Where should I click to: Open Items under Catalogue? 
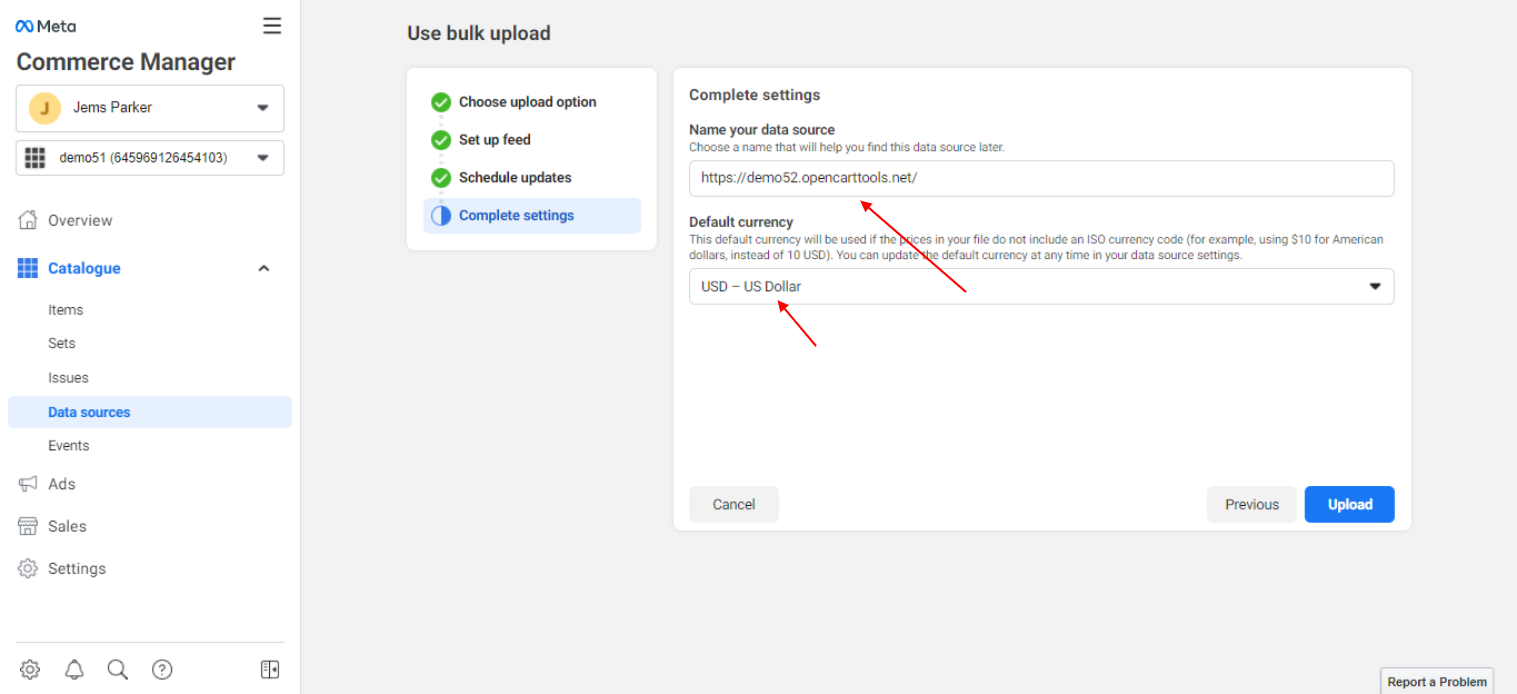pyautogui.click(x=66, y=310)
